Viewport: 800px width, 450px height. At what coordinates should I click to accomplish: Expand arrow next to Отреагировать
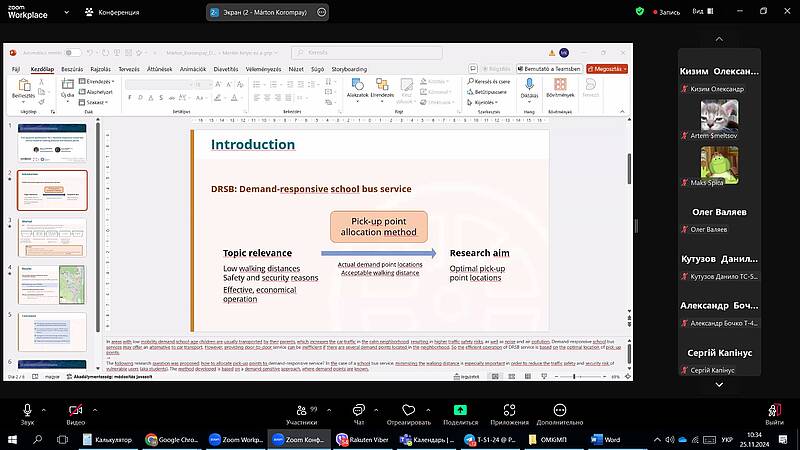point(428,410)
